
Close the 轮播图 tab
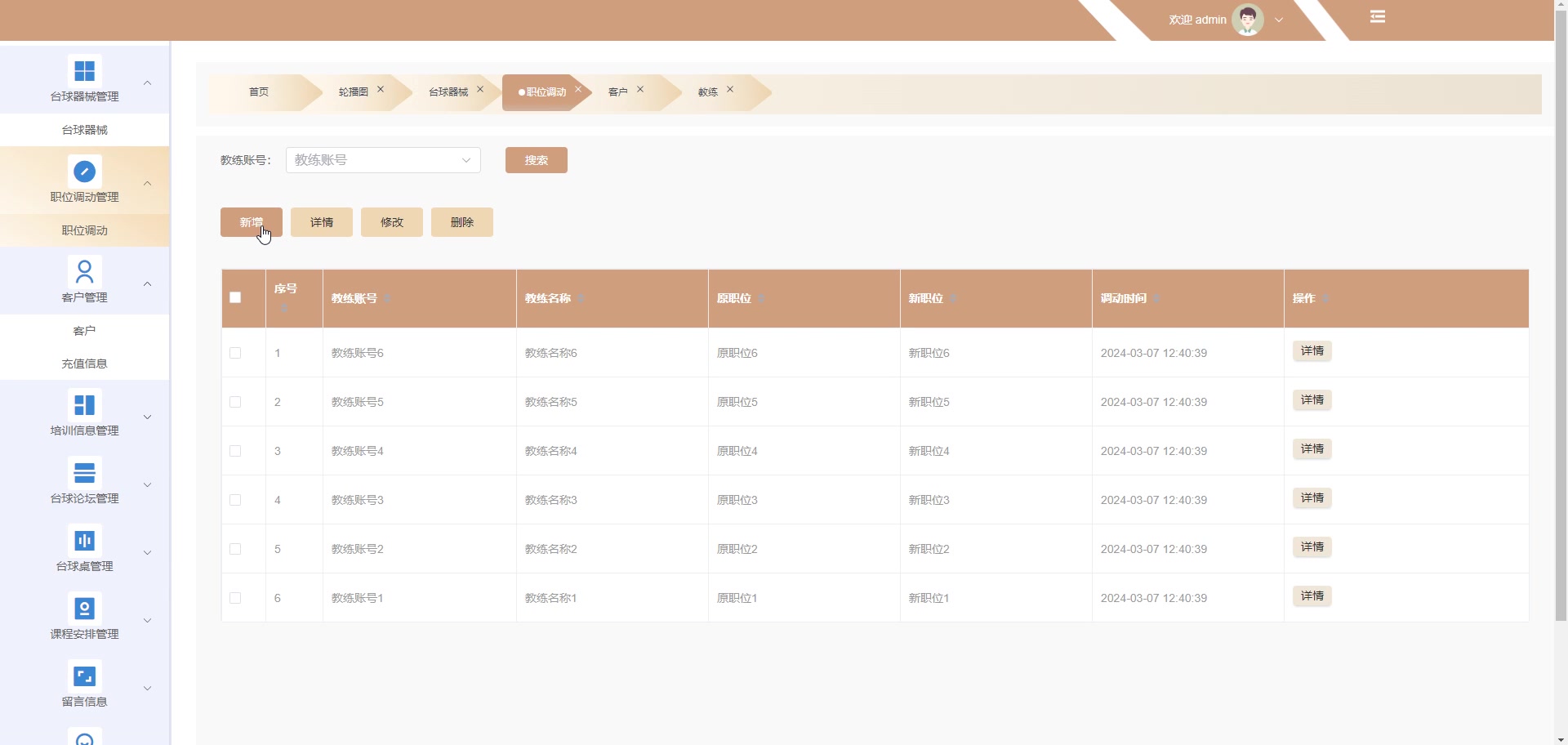[381, 89]
